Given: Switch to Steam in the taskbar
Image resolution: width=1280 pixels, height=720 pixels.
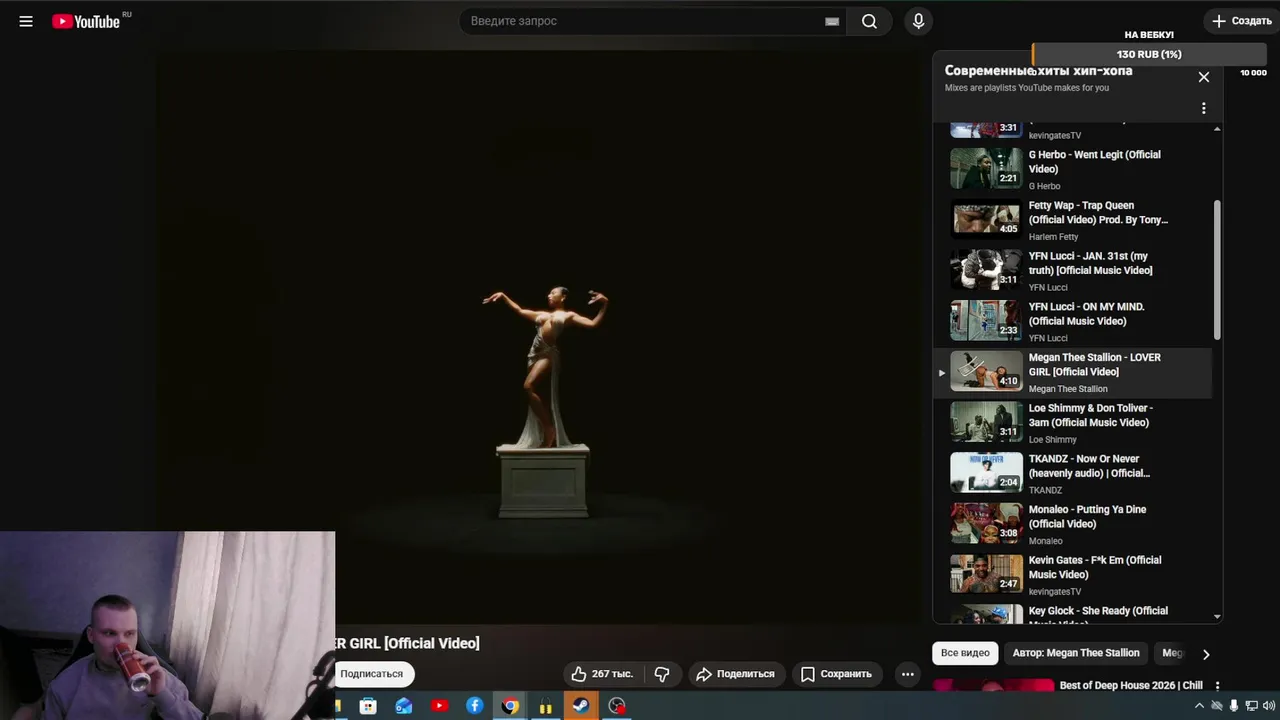Looking at the screenshot, I should [x=581, y=706].
